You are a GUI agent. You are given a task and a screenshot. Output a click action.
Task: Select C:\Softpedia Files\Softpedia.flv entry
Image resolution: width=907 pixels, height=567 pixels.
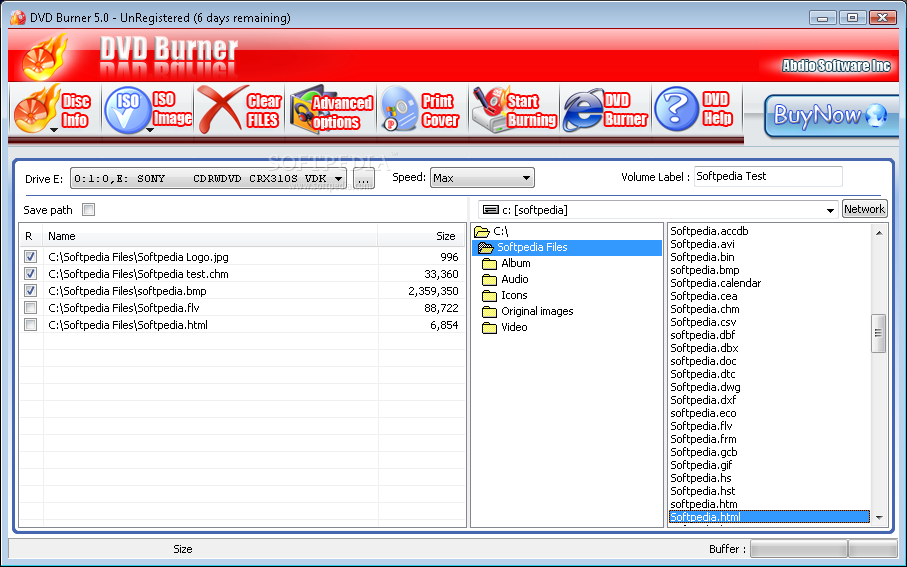pos(124,308)
